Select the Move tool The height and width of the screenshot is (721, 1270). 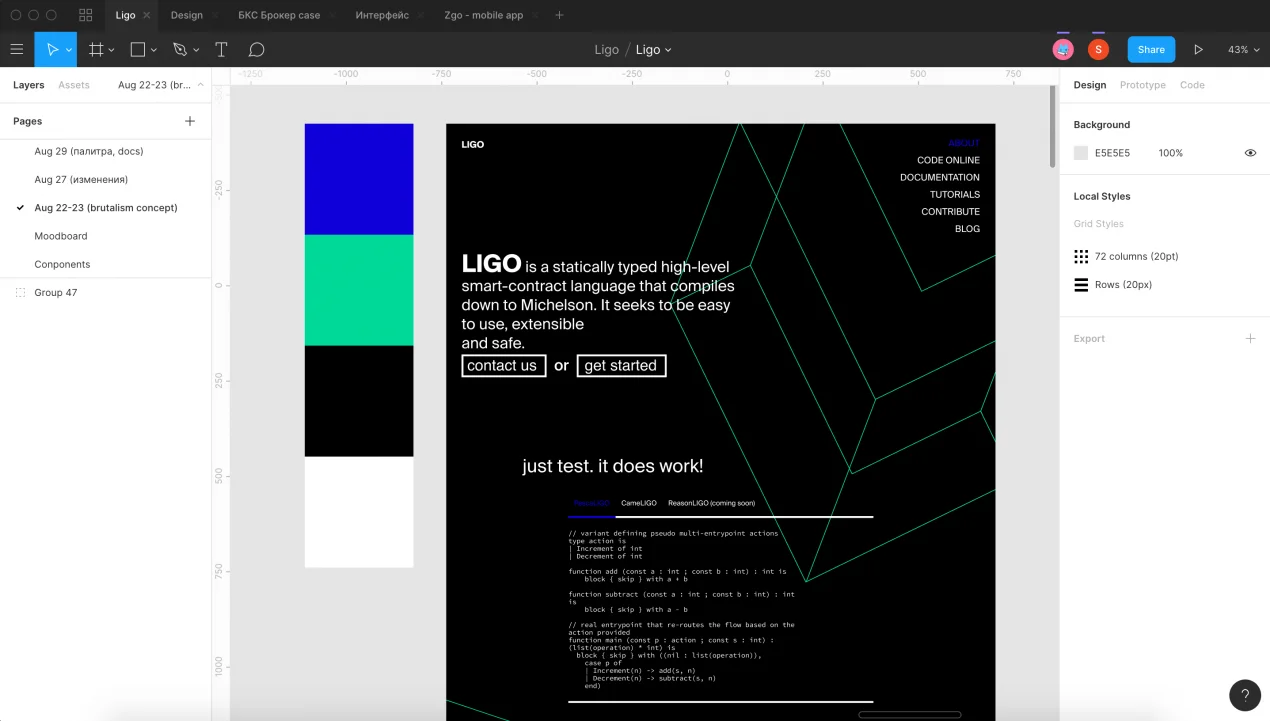tap(53, 49)
